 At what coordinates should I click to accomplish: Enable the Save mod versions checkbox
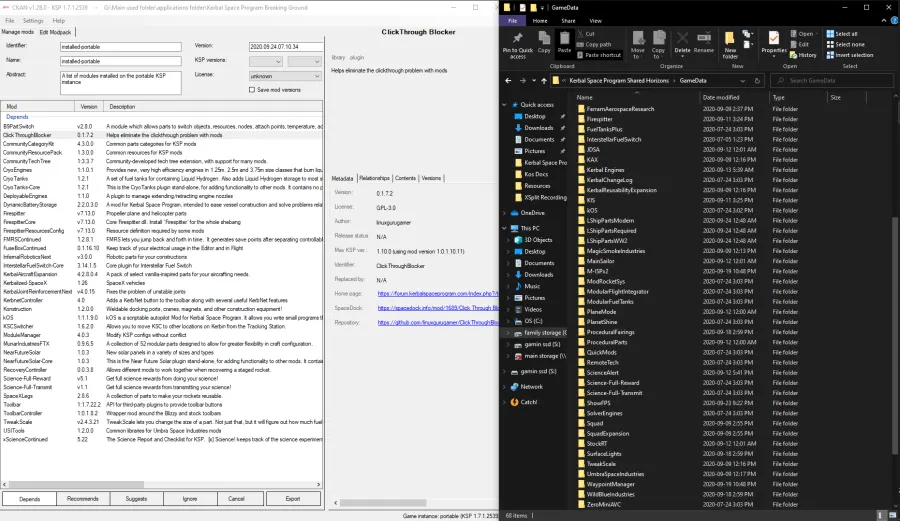252,90
